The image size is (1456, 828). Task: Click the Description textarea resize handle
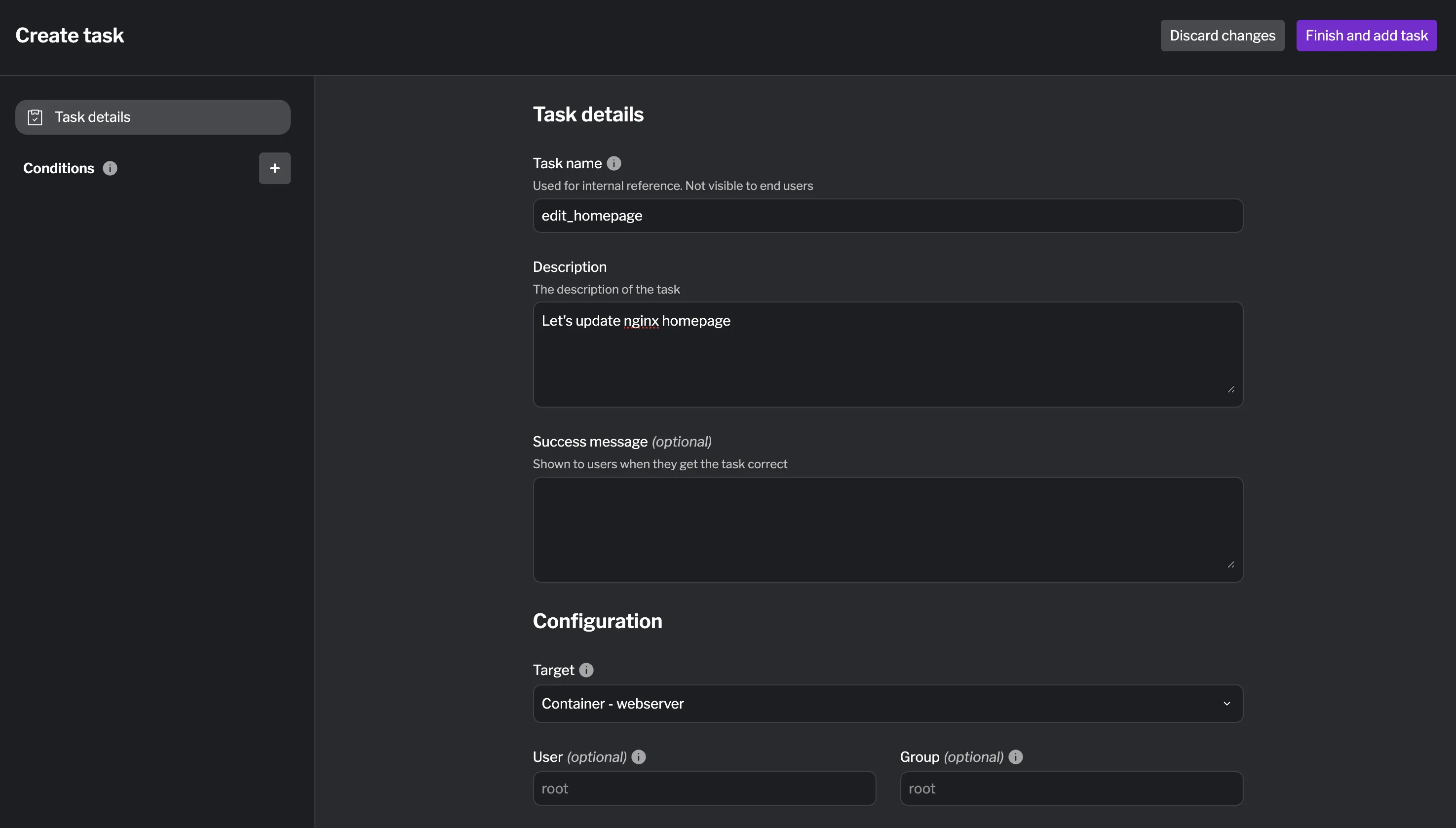1230,389
